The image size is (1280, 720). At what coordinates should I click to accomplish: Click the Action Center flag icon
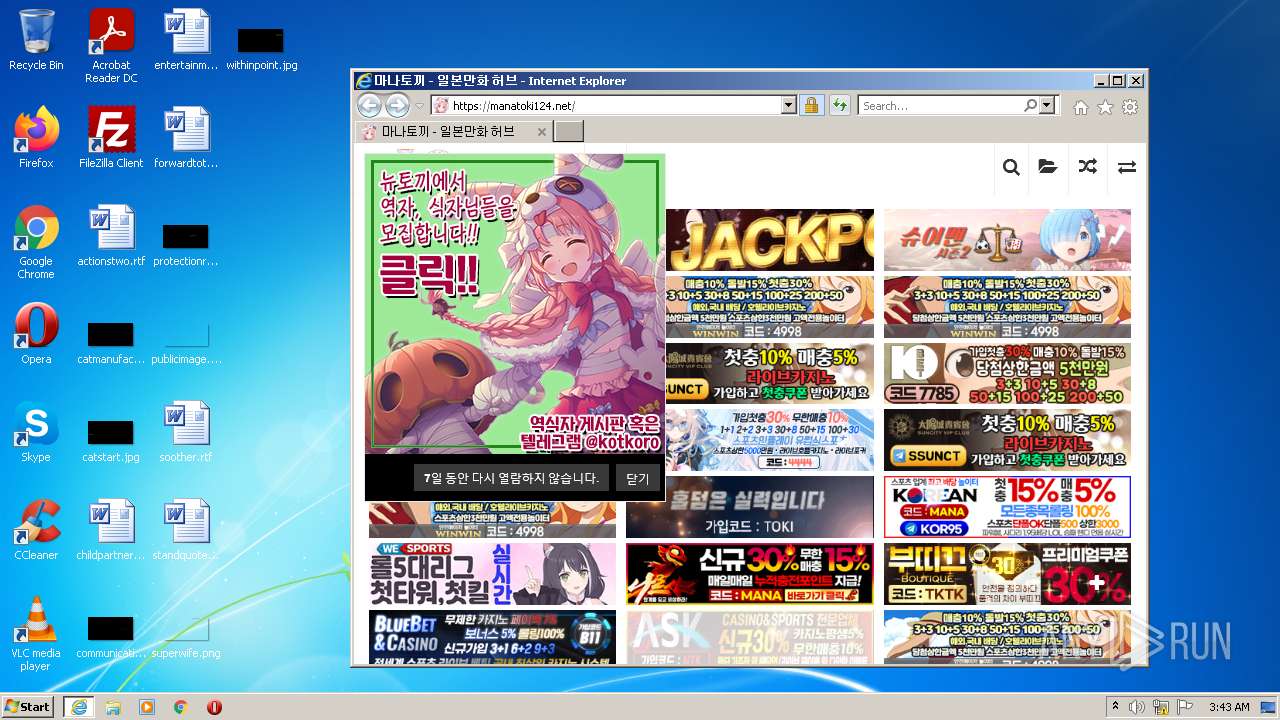pos(1185,707)
